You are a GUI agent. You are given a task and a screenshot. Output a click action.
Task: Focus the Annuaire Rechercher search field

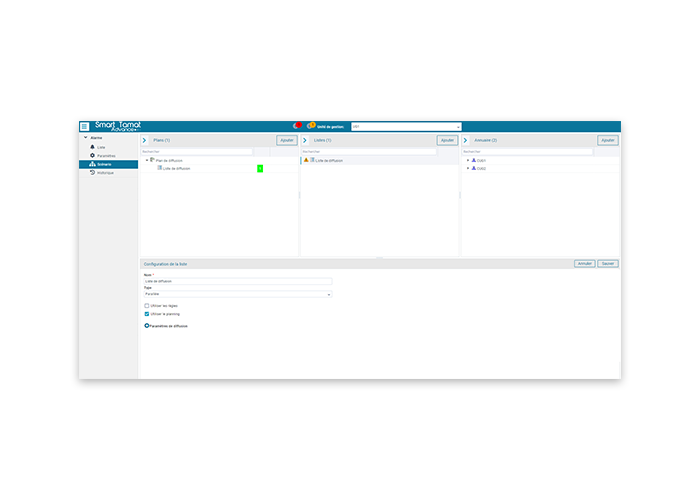pyautogui.click(x=527, y=152)
